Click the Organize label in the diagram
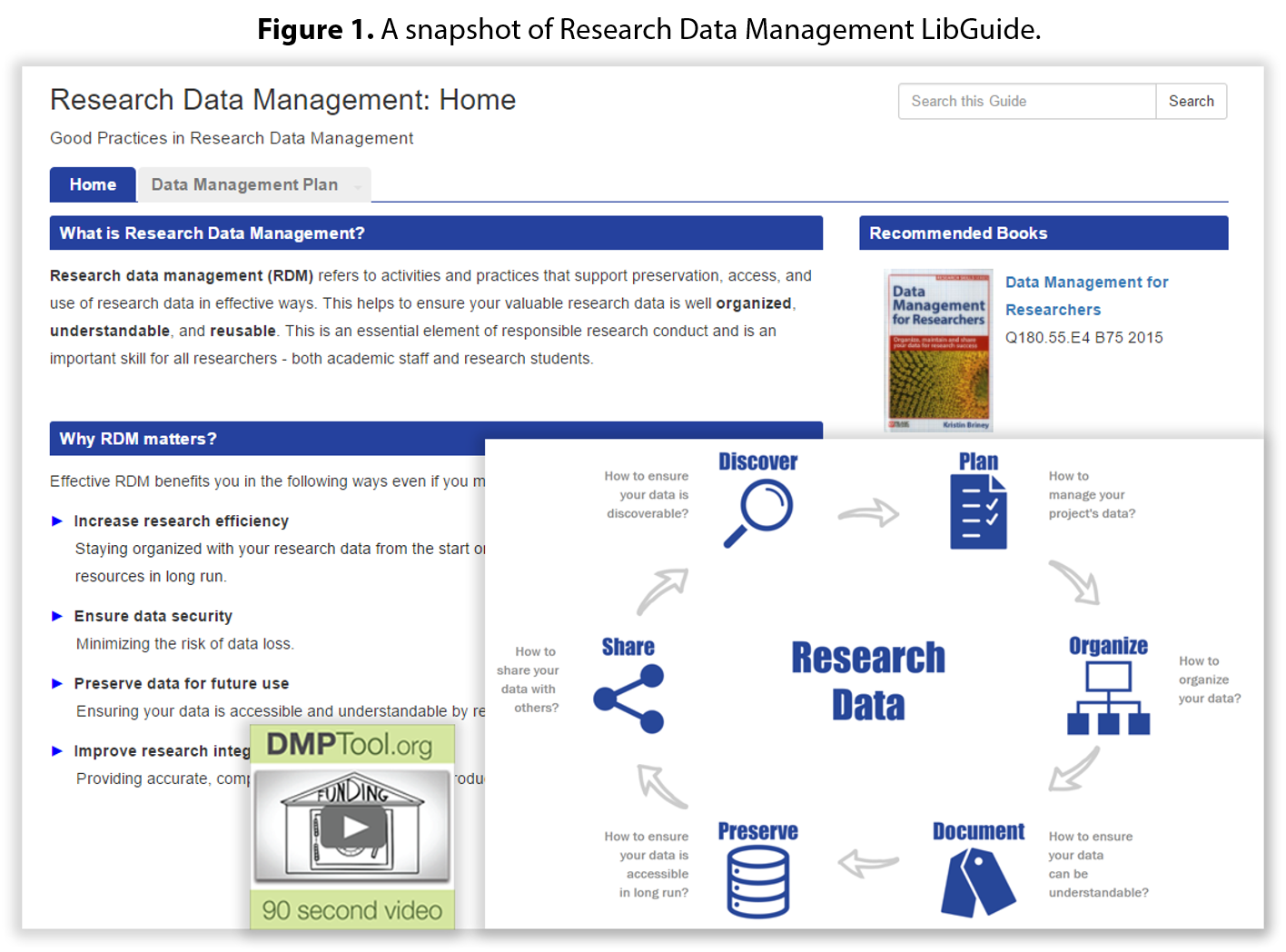This screenshot has width=1286, height=952. (x=1108, y=646)
